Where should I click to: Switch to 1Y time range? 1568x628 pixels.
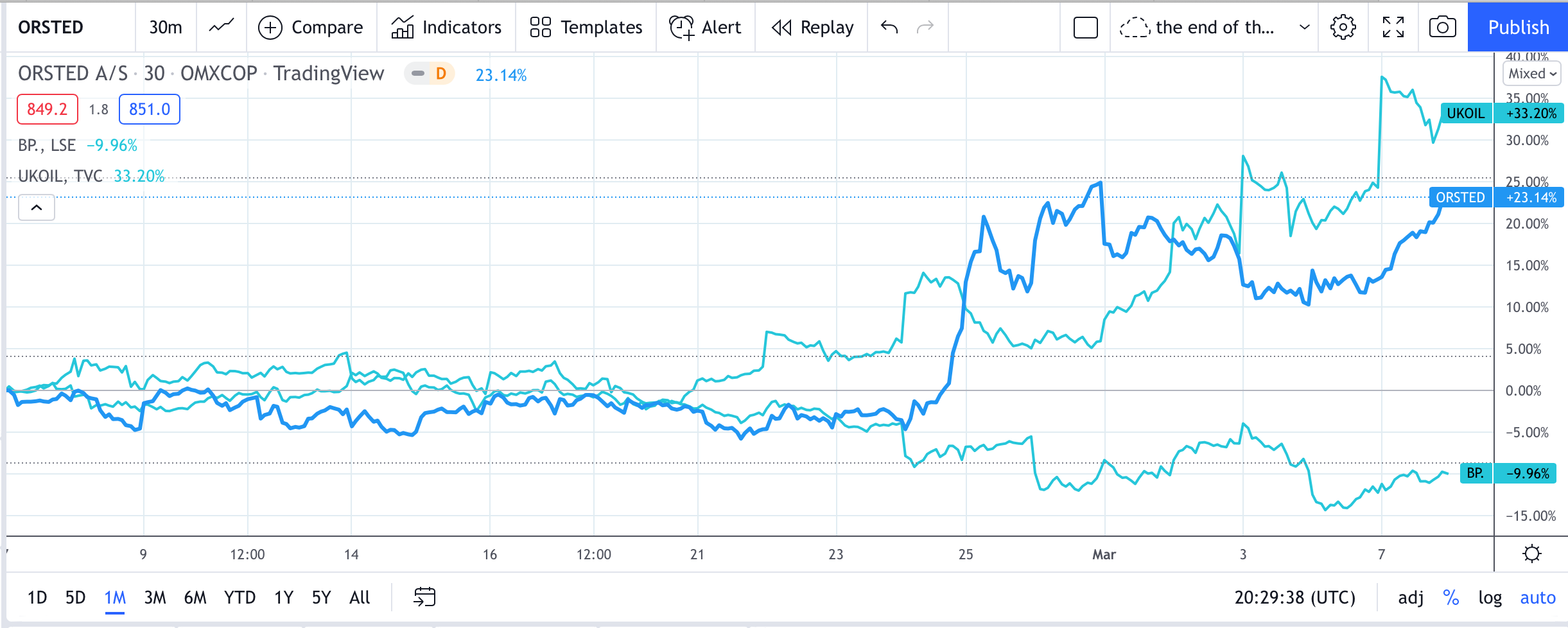point(284,598)
